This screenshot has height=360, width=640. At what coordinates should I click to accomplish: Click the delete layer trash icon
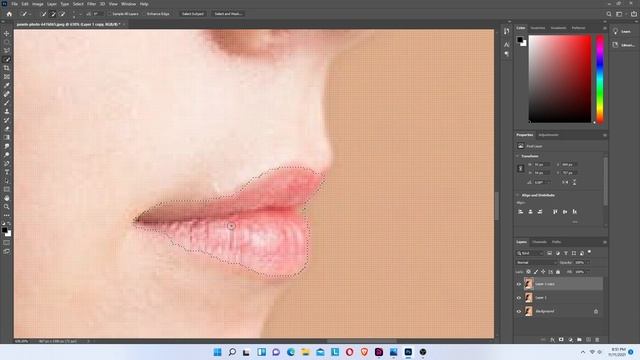pos(597,340)
